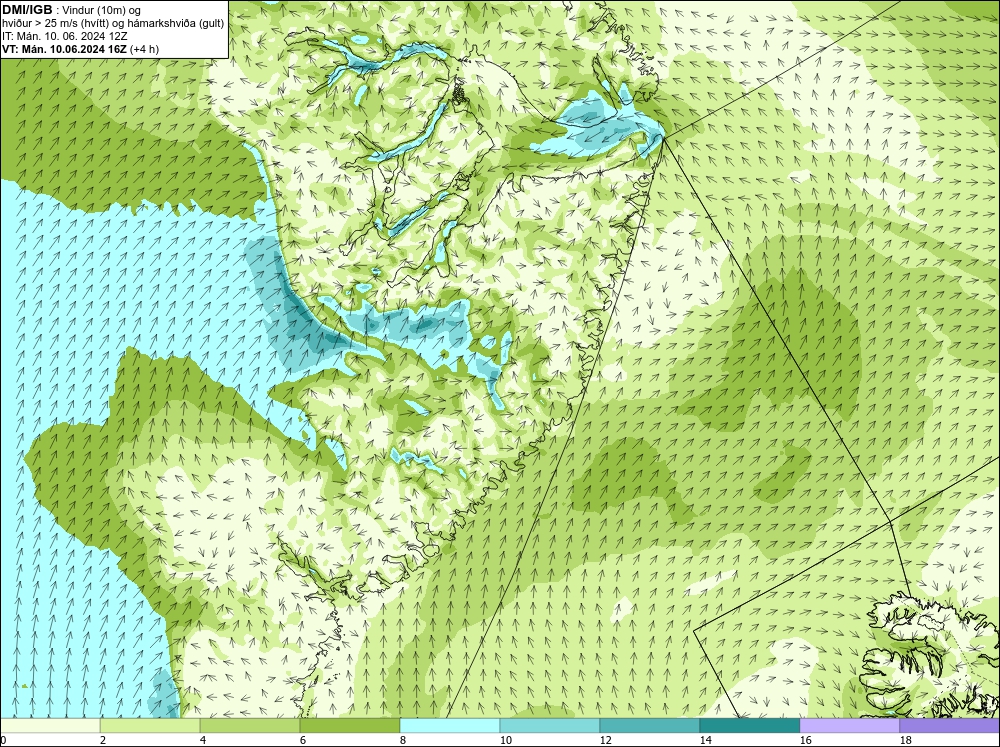Select the 'hviður > 25 m/s (hvítt)' line
The height and width of the screenshot is (747, 1000).
(114, 24)
